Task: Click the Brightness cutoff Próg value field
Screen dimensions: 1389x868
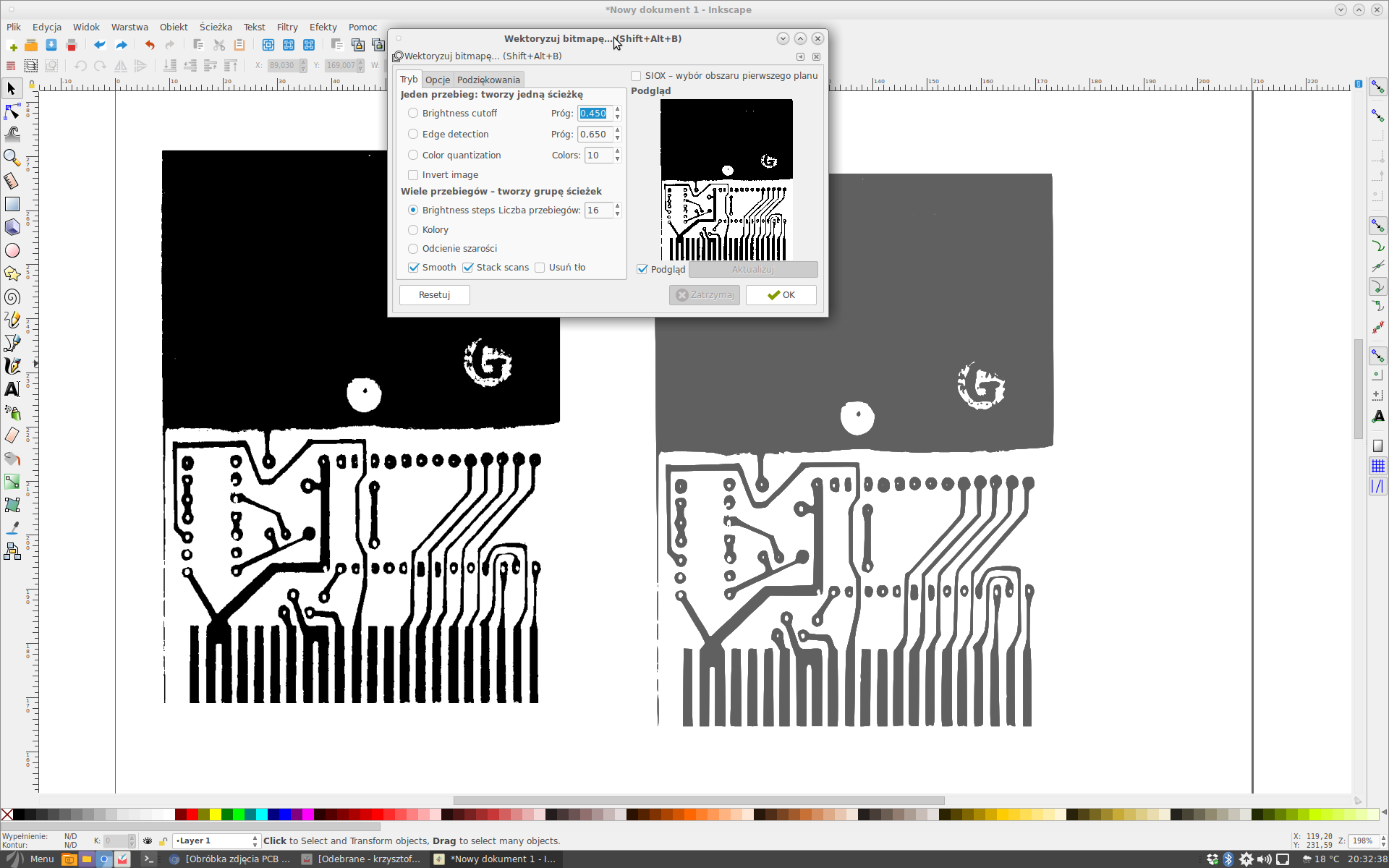Action: [595, 114]
